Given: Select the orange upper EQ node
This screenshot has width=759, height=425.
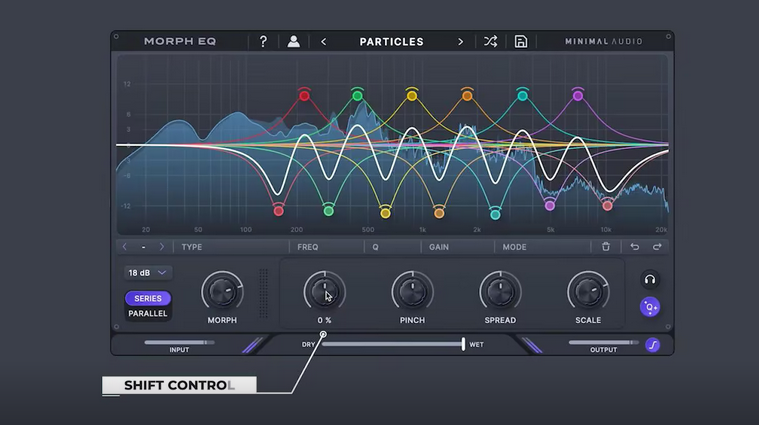Looking at the screenshot, I should [467, 96].
